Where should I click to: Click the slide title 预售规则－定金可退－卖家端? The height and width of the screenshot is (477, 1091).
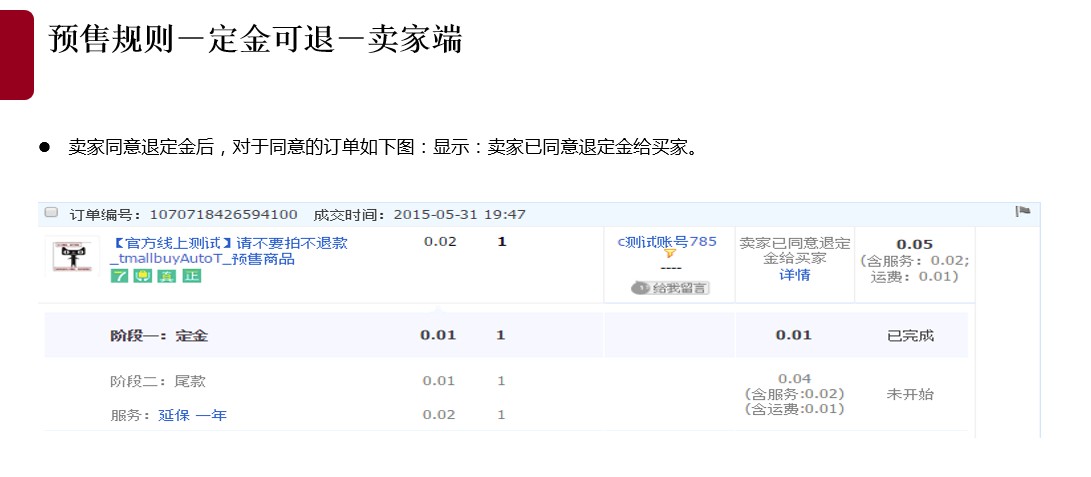pyautogui.click(x=255, y=38)
